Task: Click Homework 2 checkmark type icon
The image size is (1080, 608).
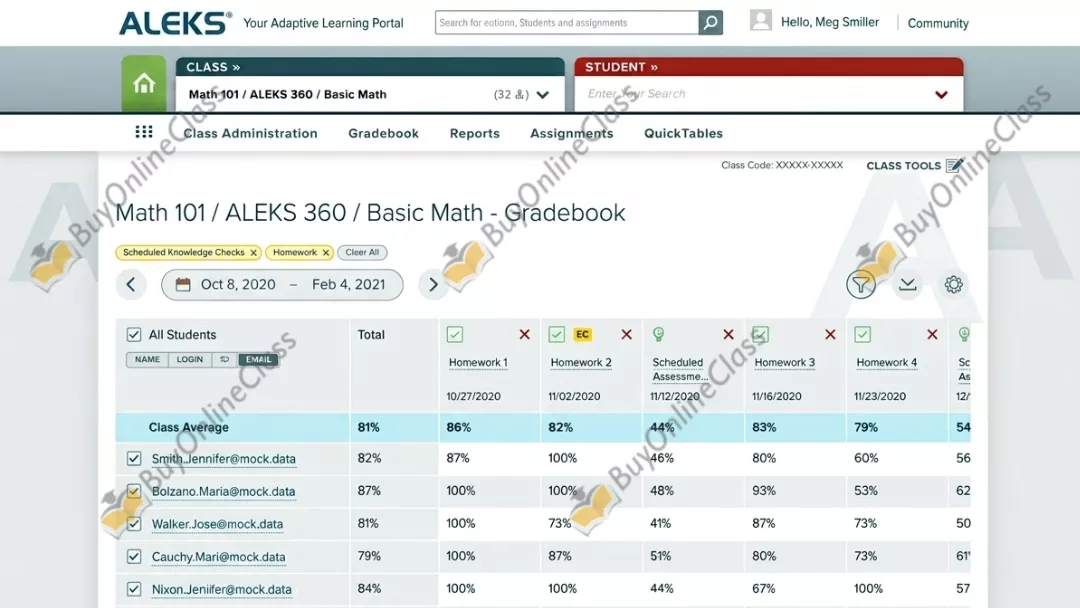Action: pyautogui.click(x=557, y=335)
